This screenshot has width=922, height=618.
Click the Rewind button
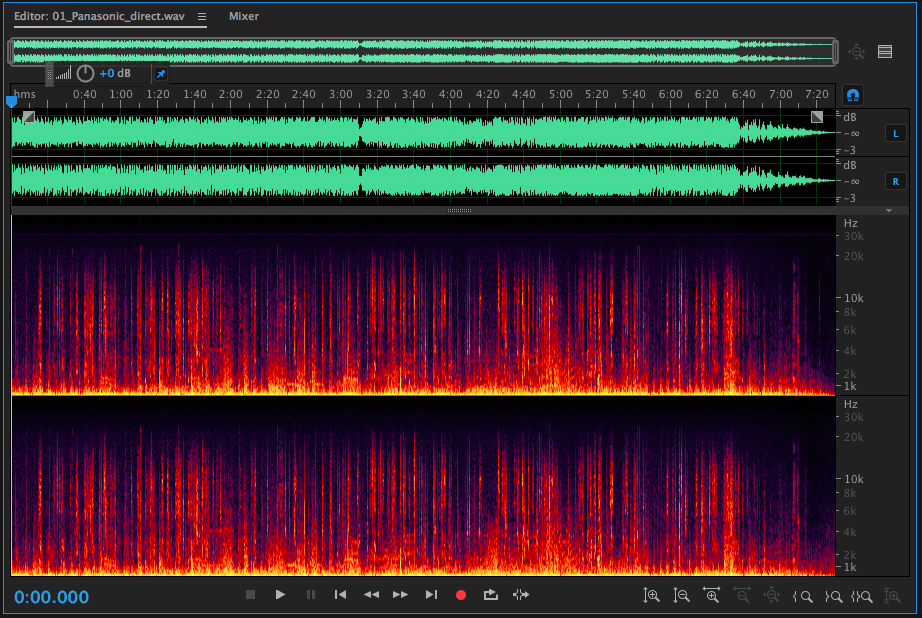(x=371, y=595)
